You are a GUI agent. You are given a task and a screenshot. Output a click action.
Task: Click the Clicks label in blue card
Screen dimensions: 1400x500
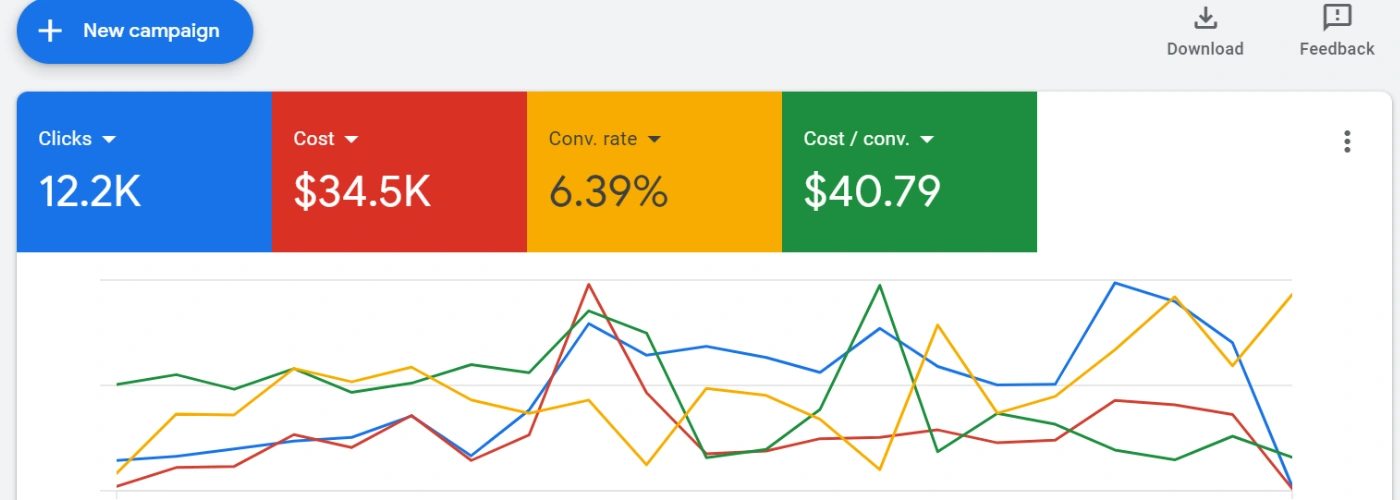tap(65, 139)
